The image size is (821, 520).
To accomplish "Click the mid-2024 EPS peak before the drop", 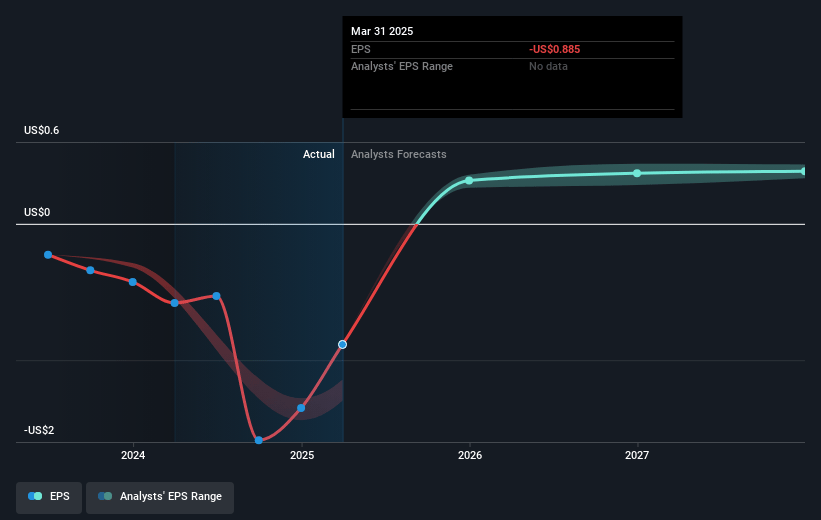I will click(217, 295).
